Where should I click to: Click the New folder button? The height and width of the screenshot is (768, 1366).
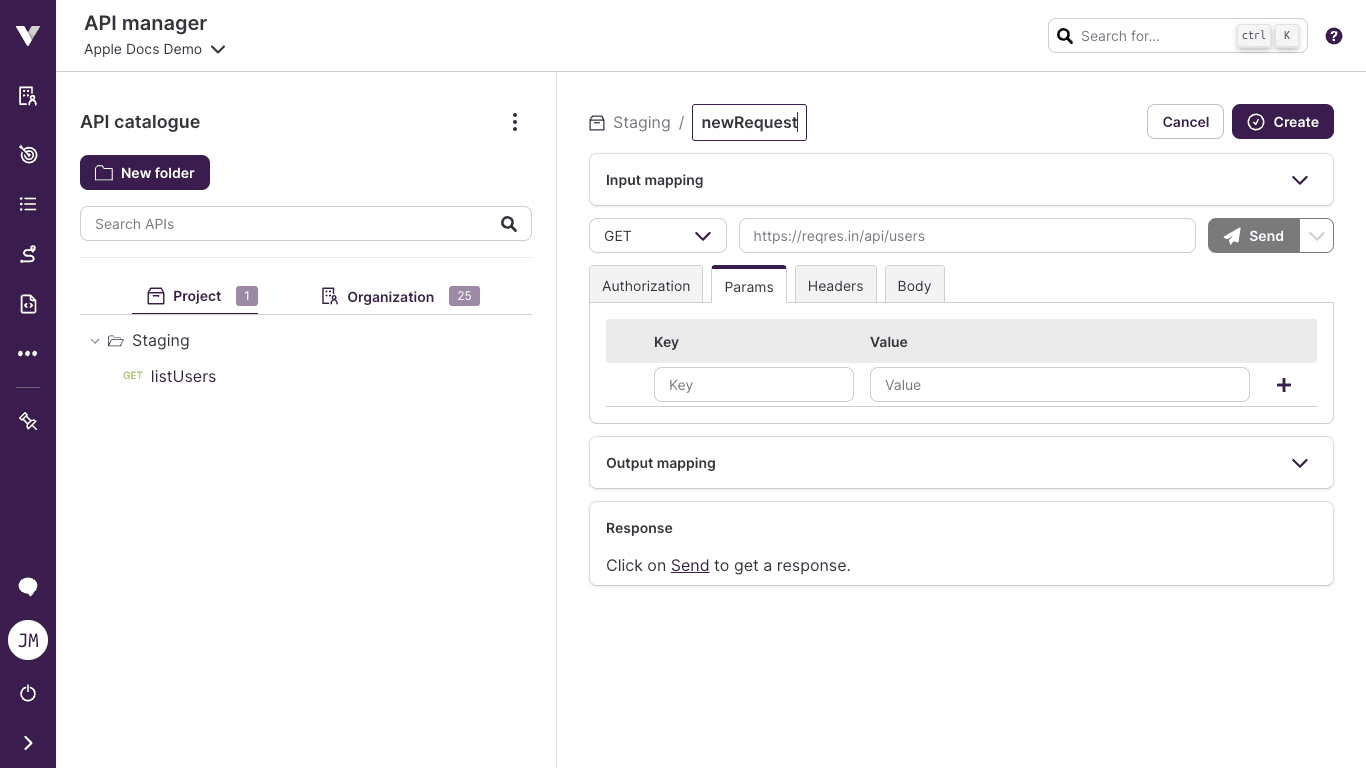coord(145,172)
